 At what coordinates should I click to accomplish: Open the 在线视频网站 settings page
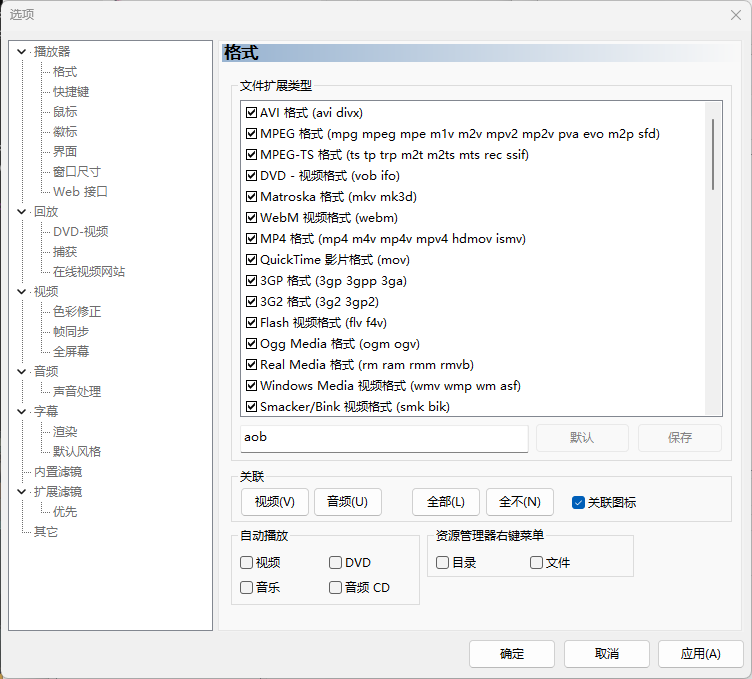[89, 272]
